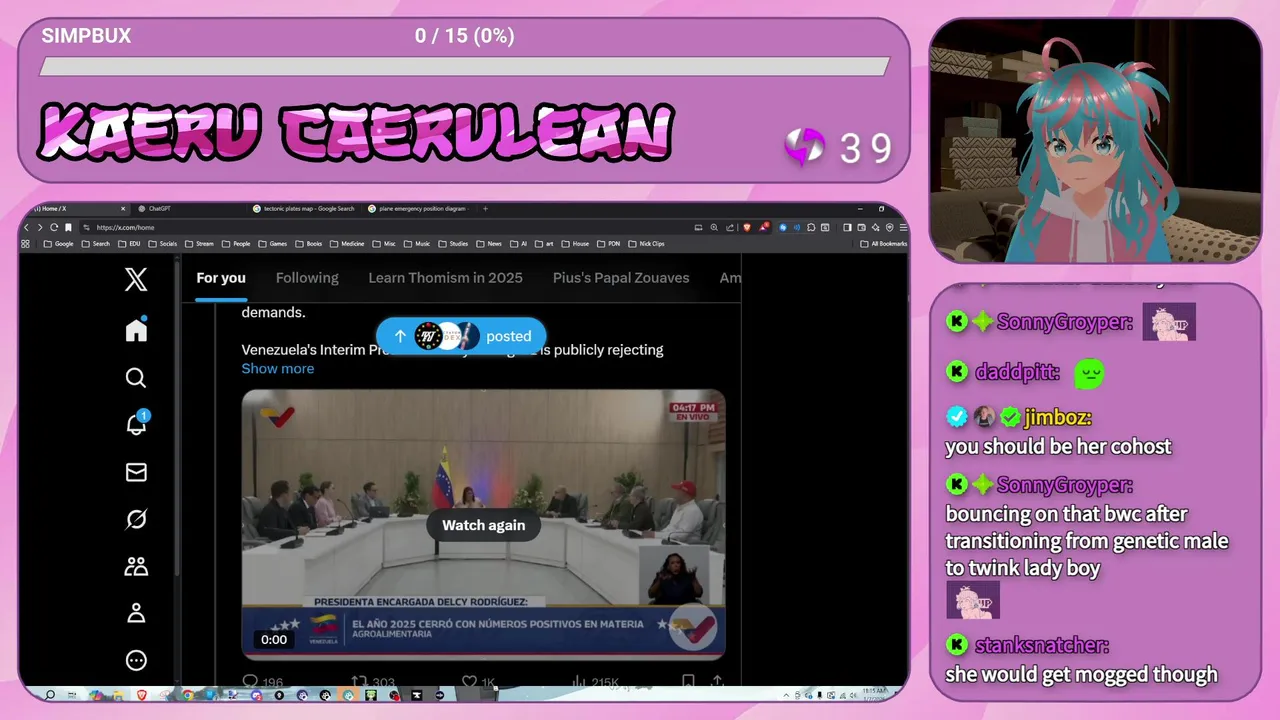Open Grok icon in X sidebar

click(136, 519)
